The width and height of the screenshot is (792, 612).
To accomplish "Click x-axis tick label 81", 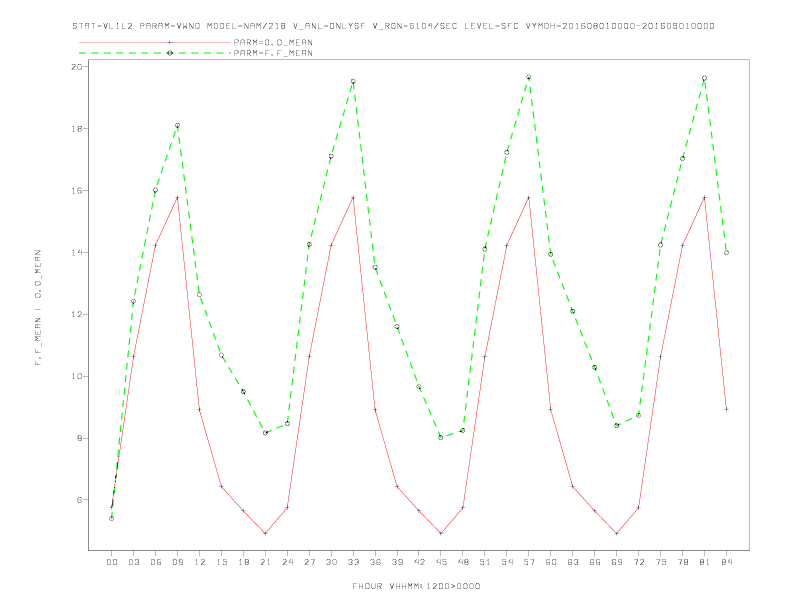I will 705,562.
